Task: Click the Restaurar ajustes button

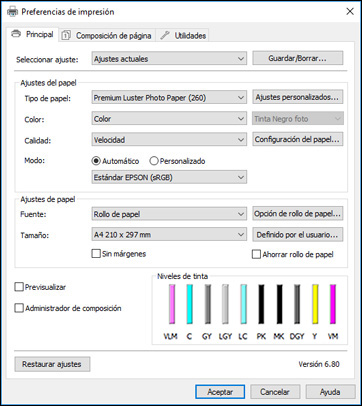Action: tap(52, 364)
